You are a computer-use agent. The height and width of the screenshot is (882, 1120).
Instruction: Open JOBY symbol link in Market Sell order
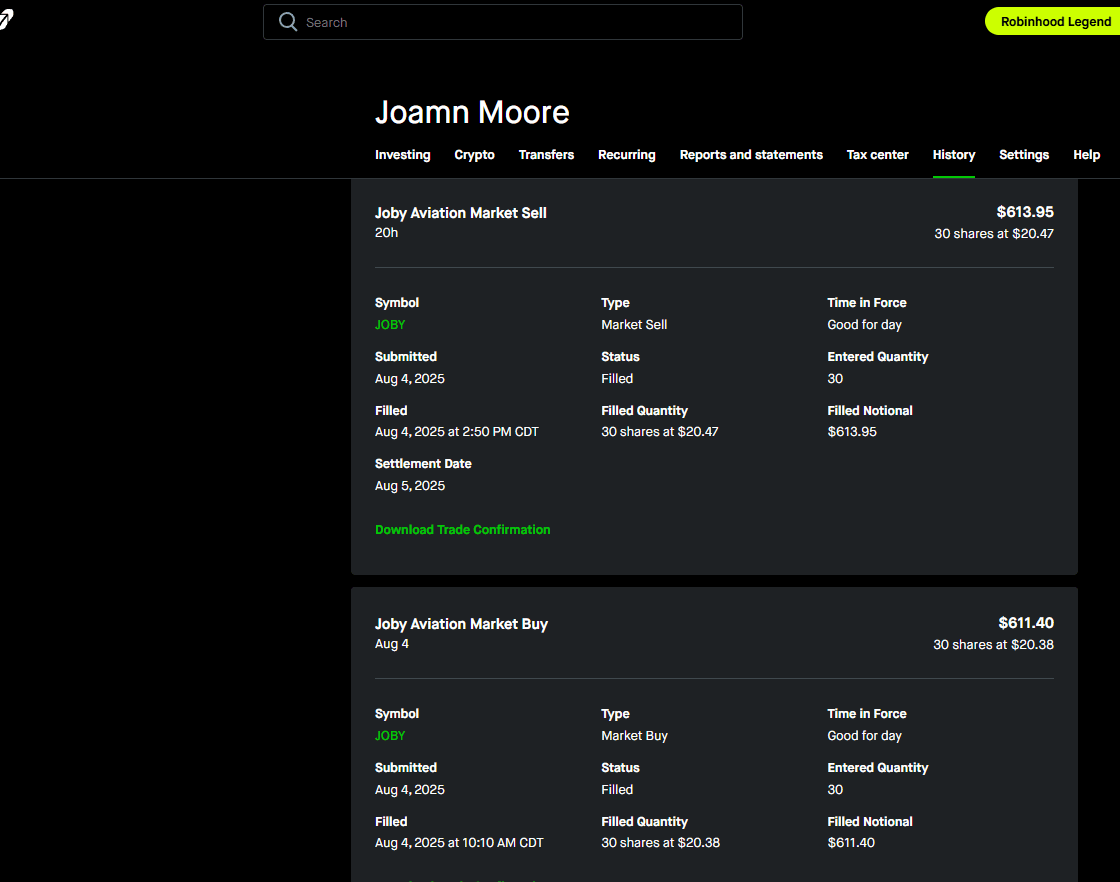(390, 325)
